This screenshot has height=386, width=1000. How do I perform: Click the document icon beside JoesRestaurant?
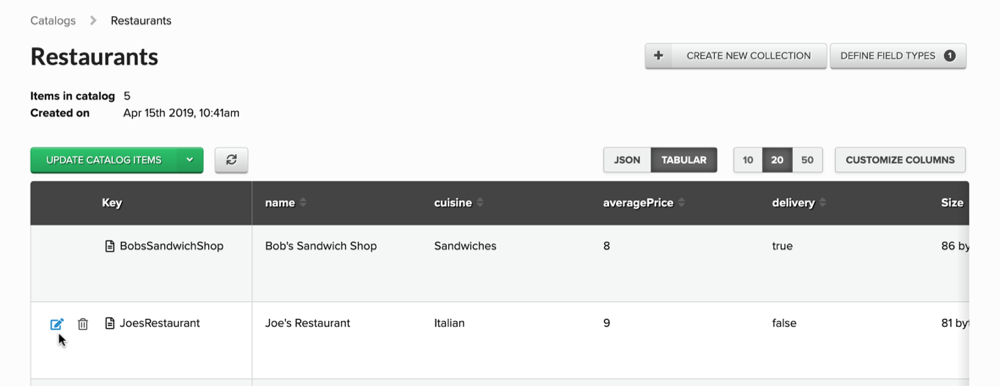pos(110,323)
